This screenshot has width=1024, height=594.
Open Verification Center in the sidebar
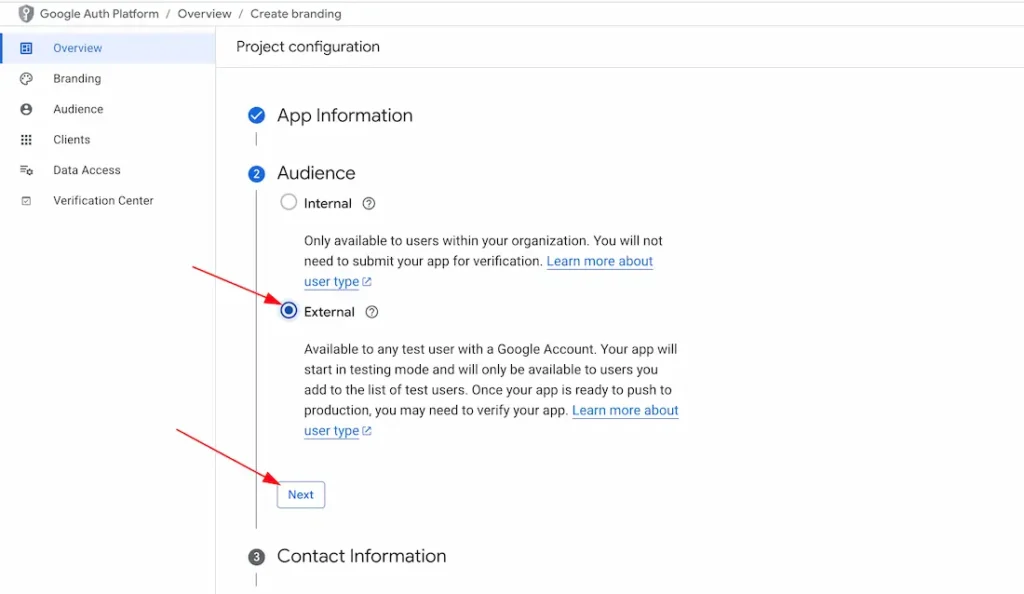click(x=103, y=201)
